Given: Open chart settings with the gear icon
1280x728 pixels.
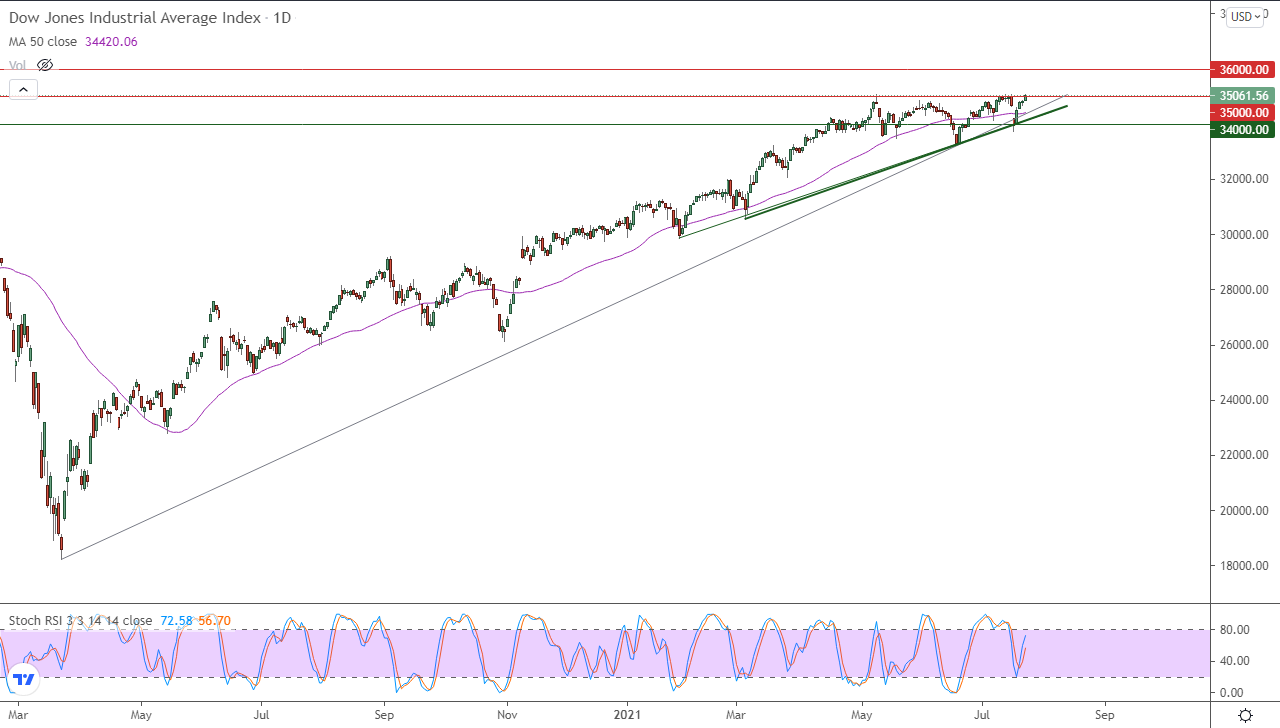Looking at the screenshot, I should point(1245,715).
